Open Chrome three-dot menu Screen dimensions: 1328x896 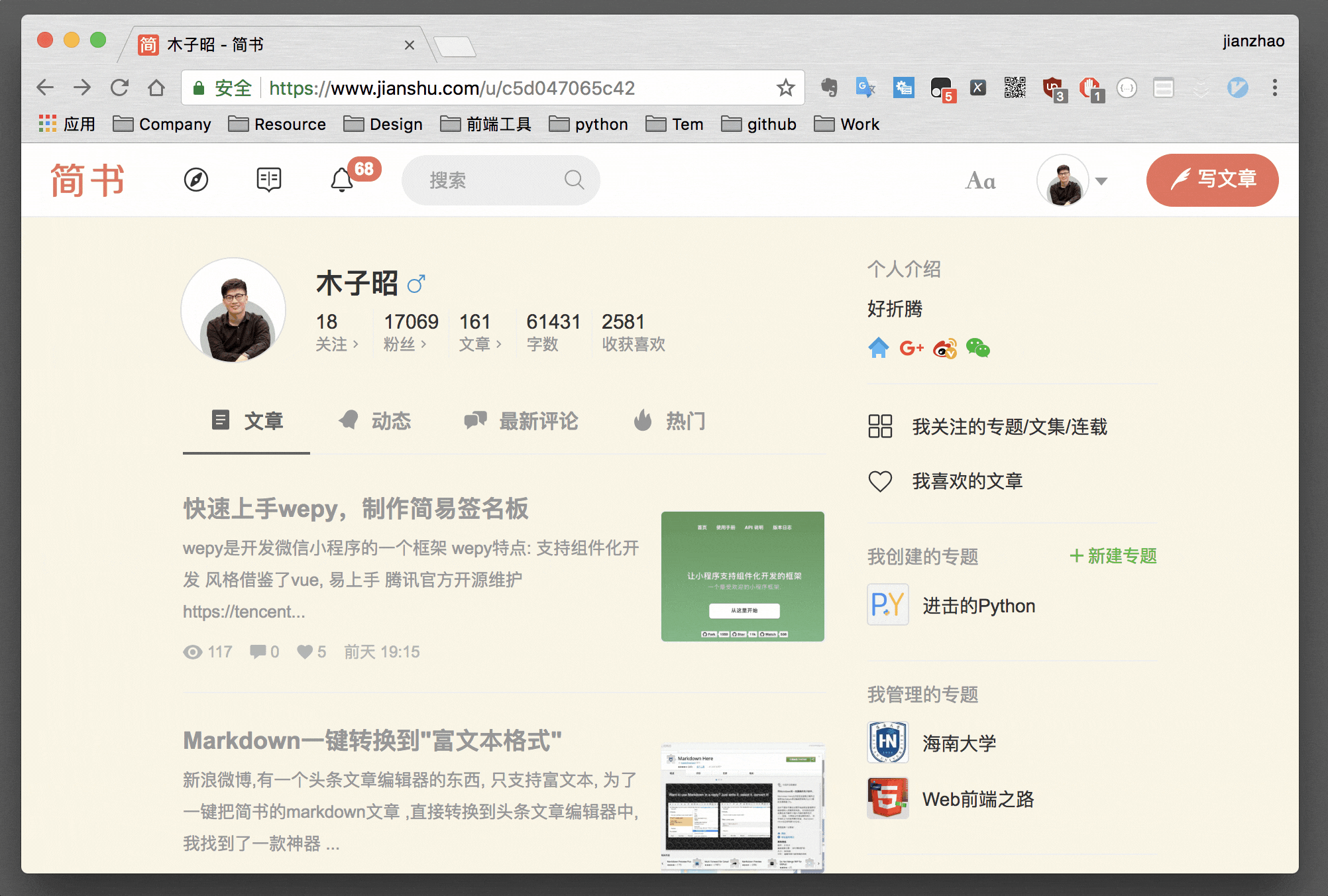(x=1274, y=87)
